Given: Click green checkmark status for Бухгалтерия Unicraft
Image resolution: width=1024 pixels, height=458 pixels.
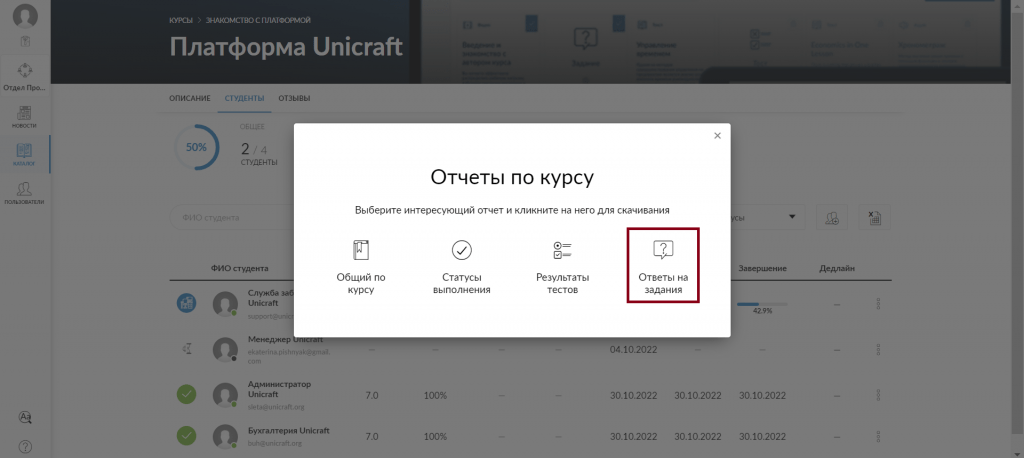Looking at the screenshot, I should [187, 436].
